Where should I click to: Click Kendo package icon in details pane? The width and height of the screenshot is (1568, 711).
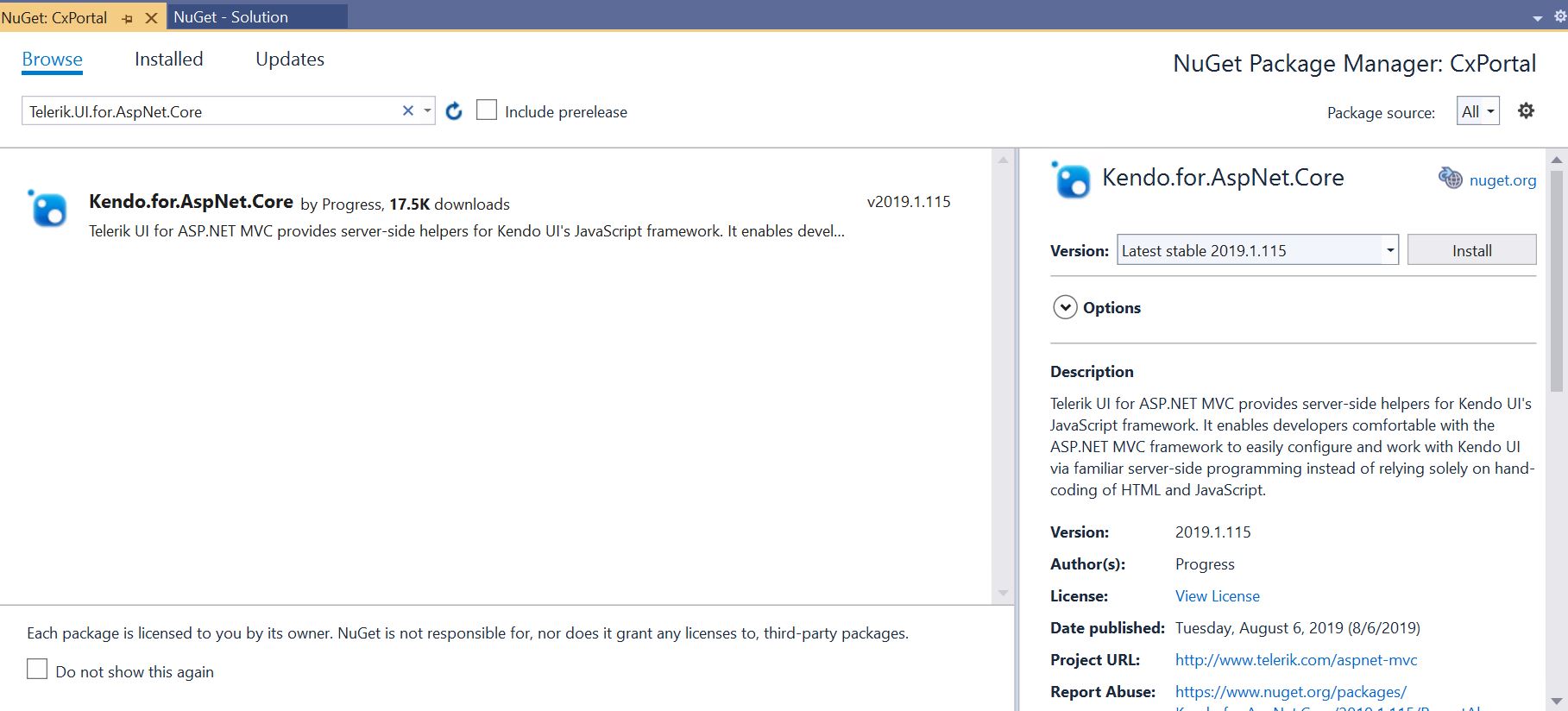(x=1071, y=179)
